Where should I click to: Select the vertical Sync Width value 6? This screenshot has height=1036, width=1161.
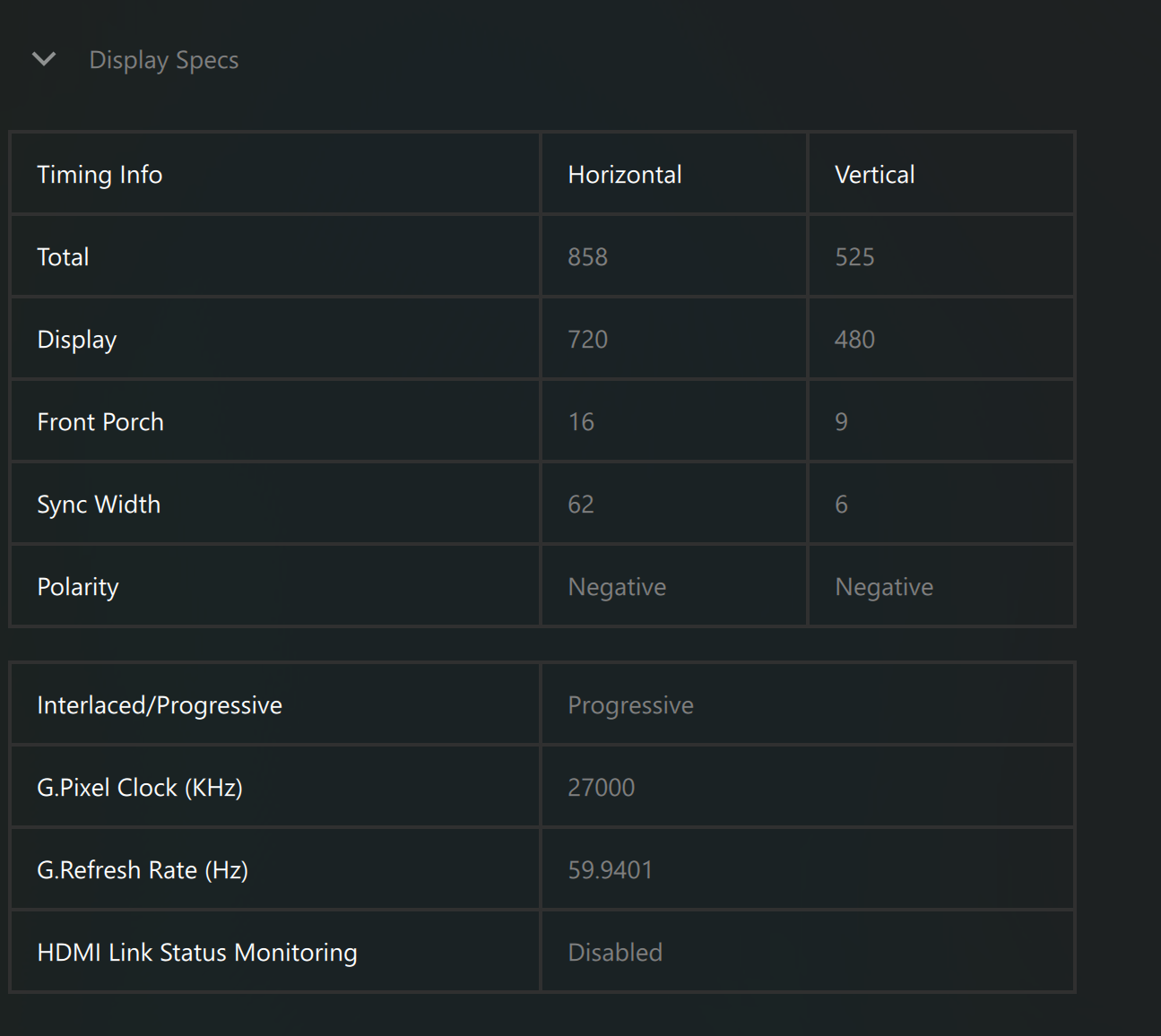coord(841,505)
